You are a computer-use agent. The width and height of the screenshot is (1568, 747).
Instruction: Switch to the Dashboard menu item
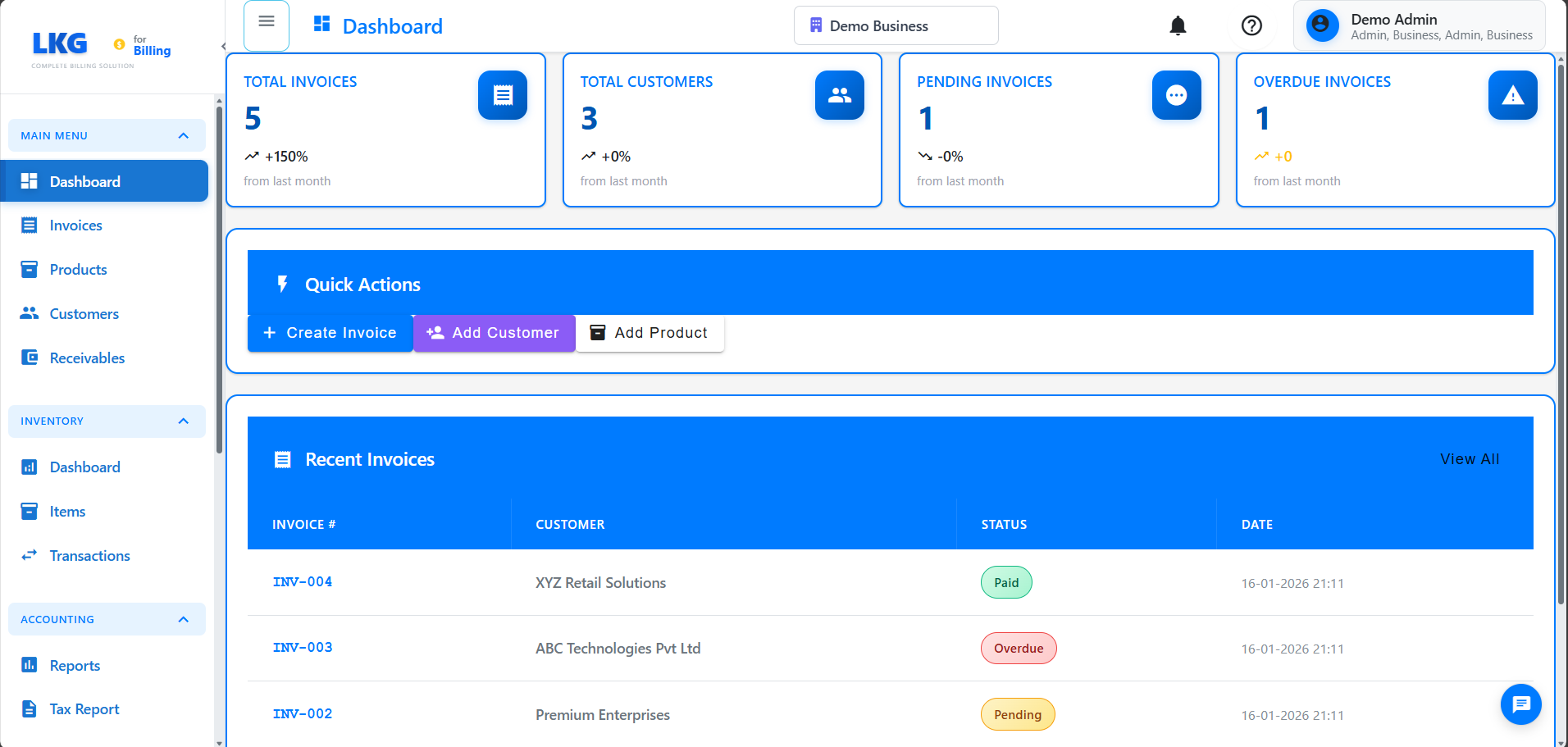[84, 181]
